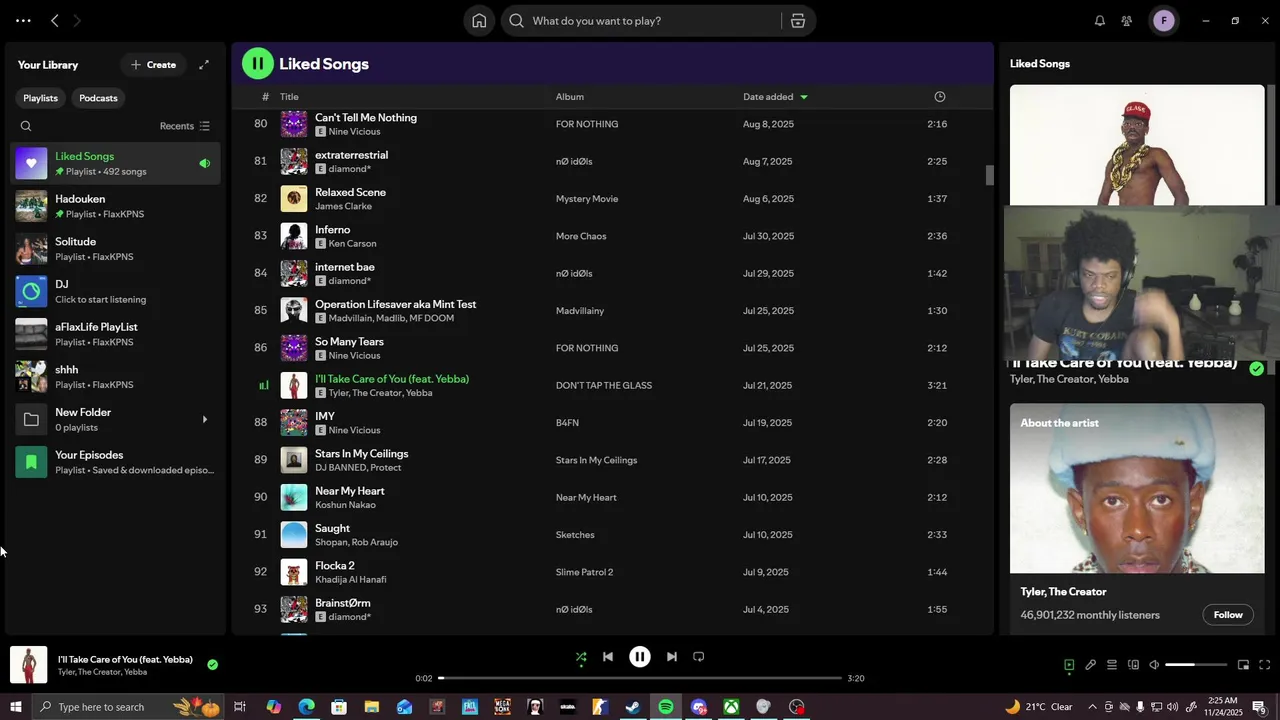This screenshot has width=1280, height=720.
Task: Pause playback from the Liked Songs header
Action: coord(257,64)
